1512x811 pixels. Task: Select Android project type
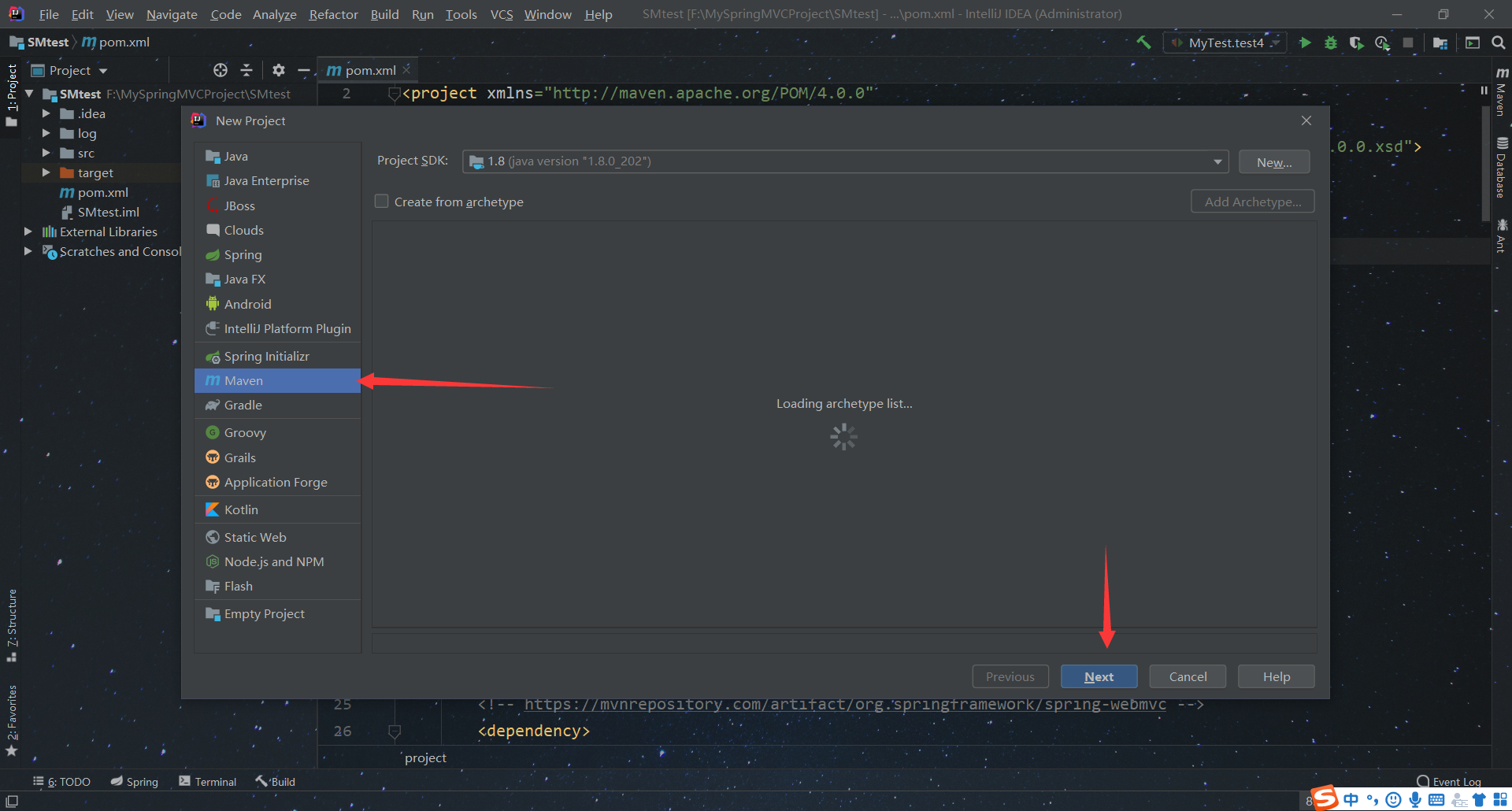(277, 304)
